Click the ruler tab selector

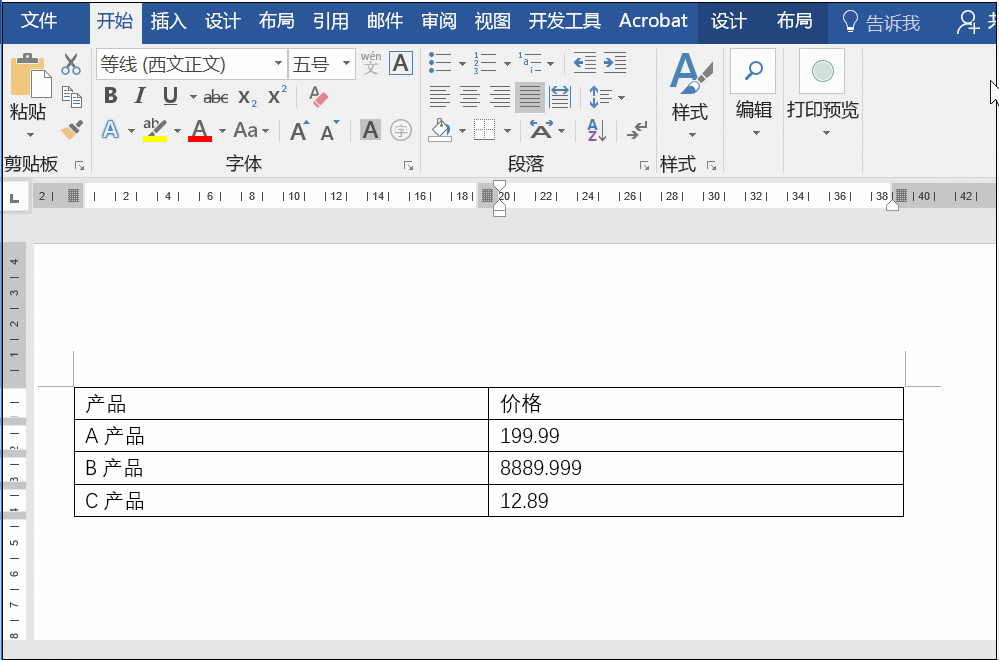15,197
